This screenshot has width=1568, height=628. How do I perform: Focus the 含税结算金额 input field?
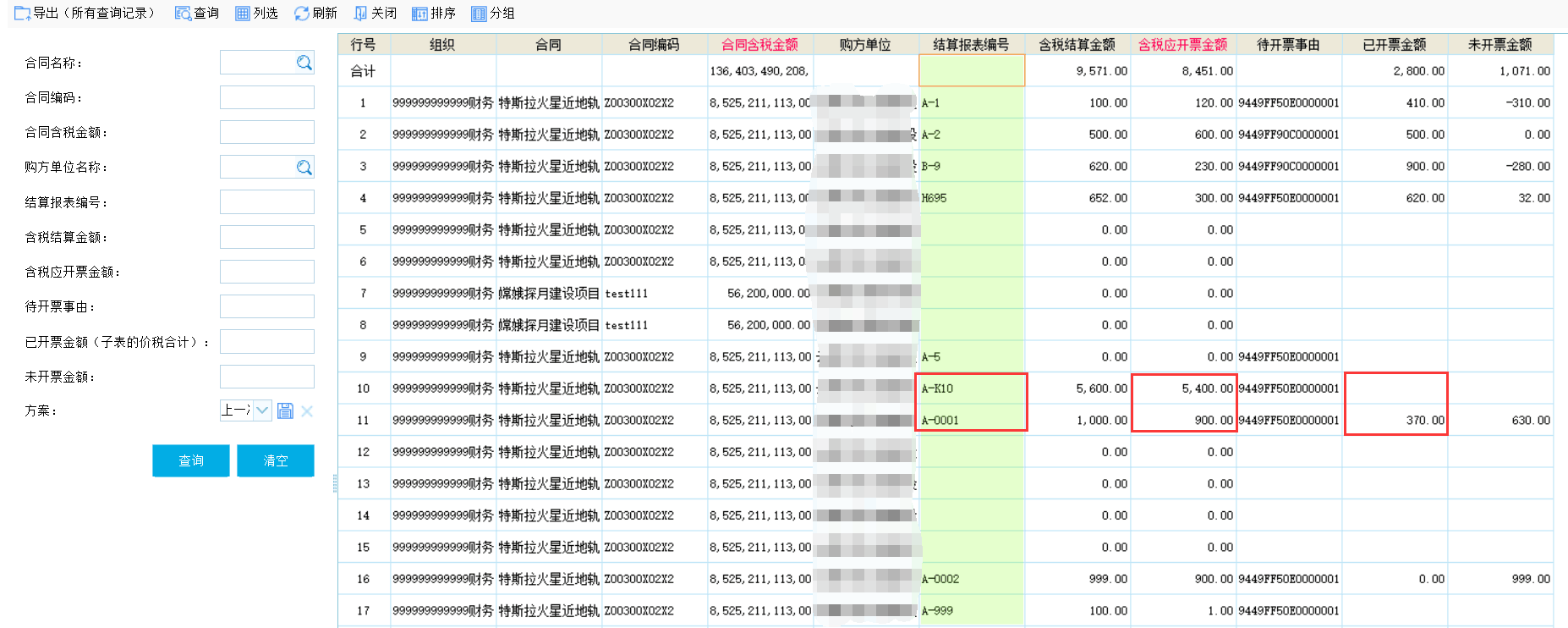[267, 237]
